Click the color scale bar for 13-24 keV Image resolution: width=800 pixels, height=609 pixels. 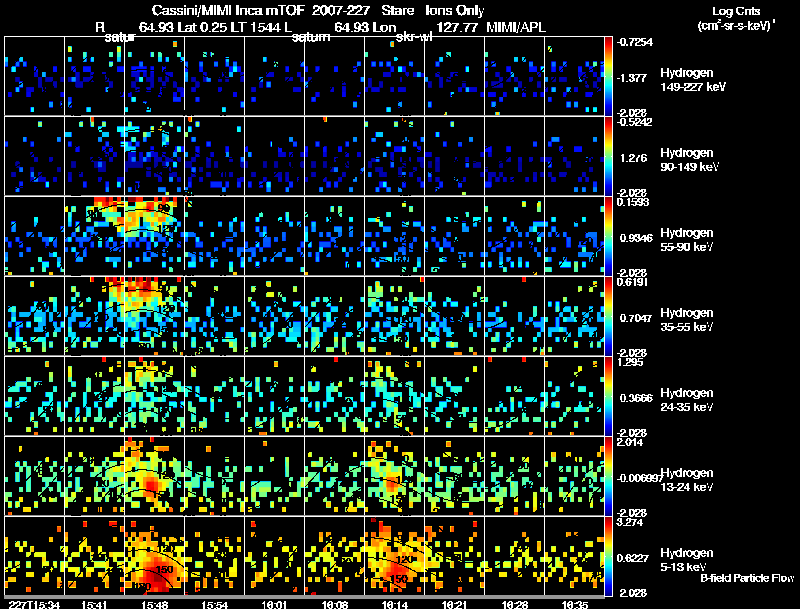608,476
